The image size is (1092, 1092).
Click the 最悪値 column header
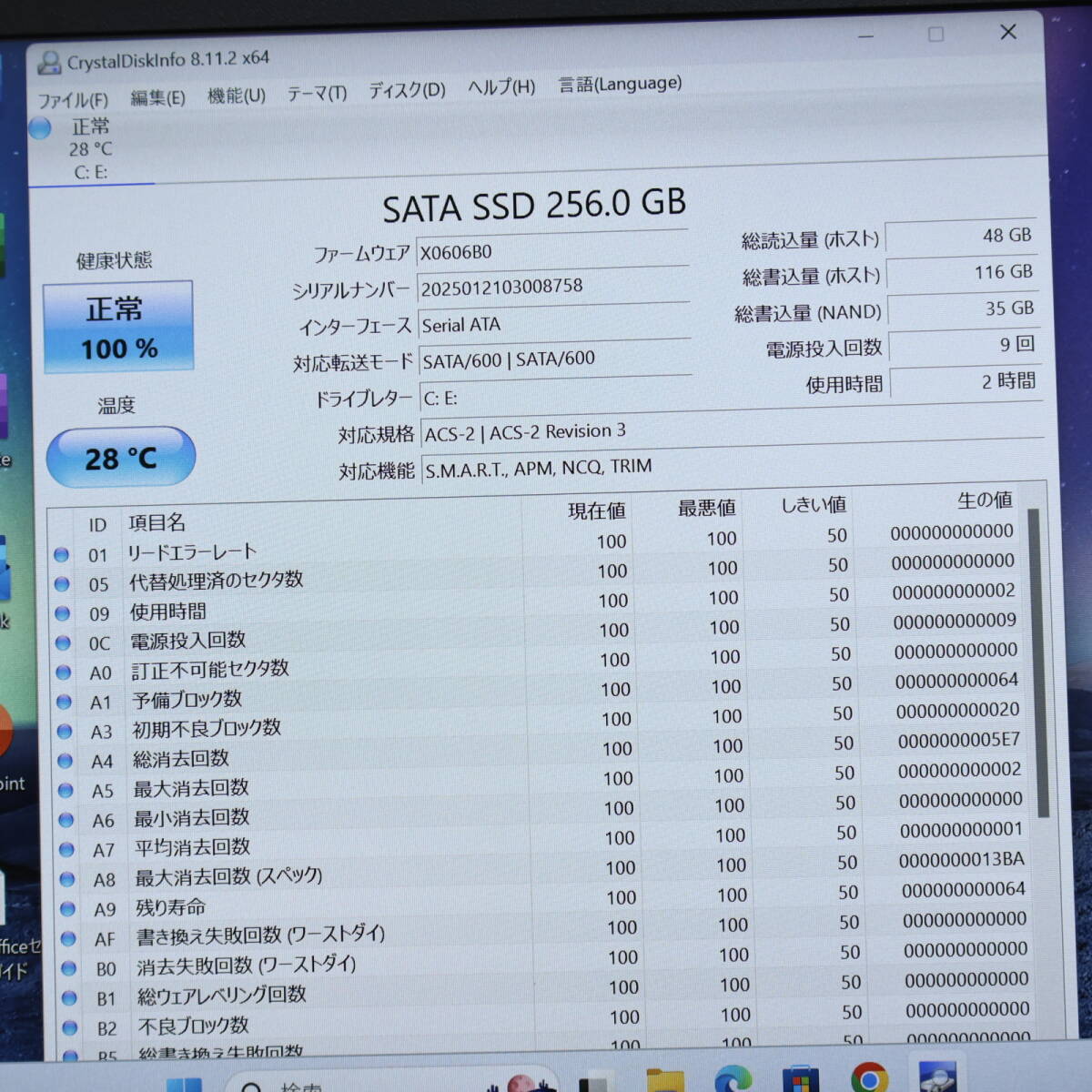pos(707,508)
